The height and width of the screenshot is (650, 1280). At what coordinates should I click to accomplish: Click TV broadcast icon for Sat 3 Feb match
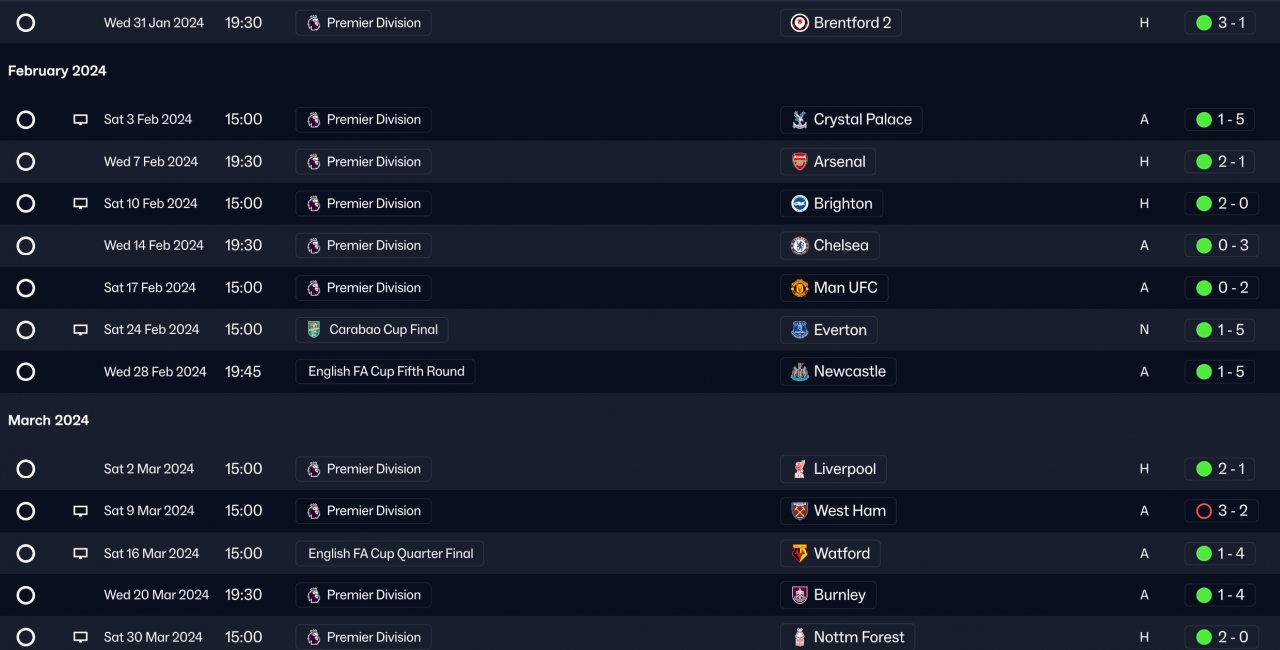(x=80, y=120)
